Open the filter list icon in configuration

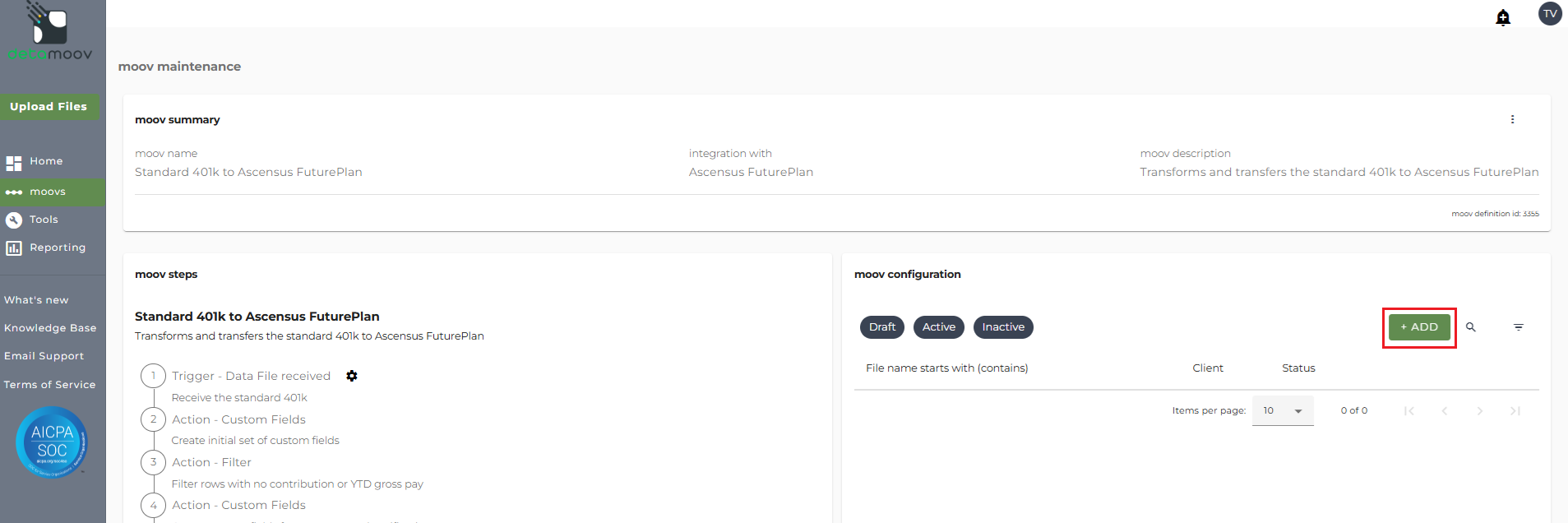coord(1519,327)
